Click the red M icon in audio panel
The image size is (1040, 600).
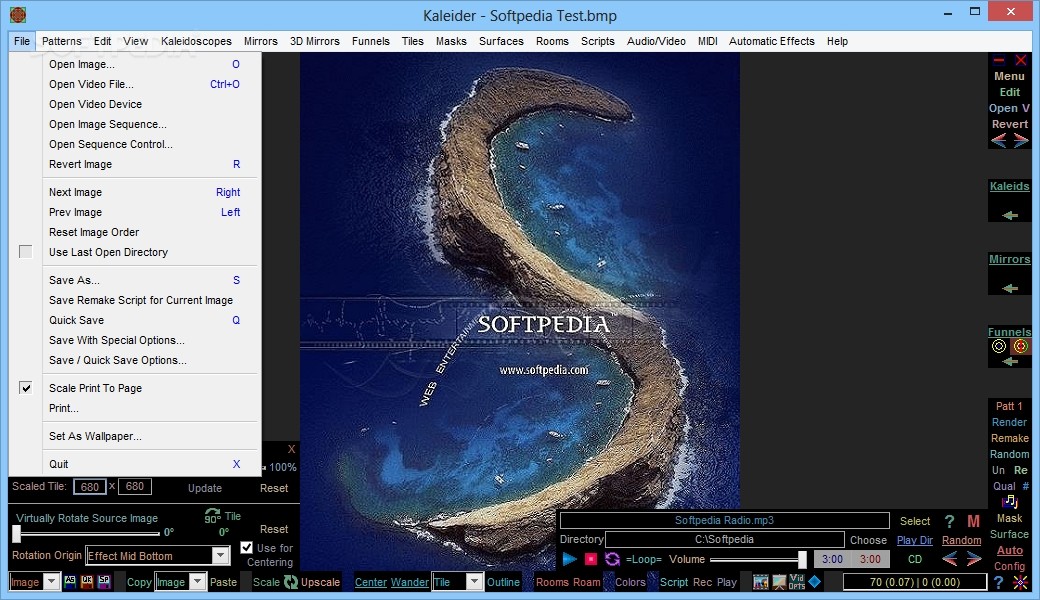click(x=973, y=521)
